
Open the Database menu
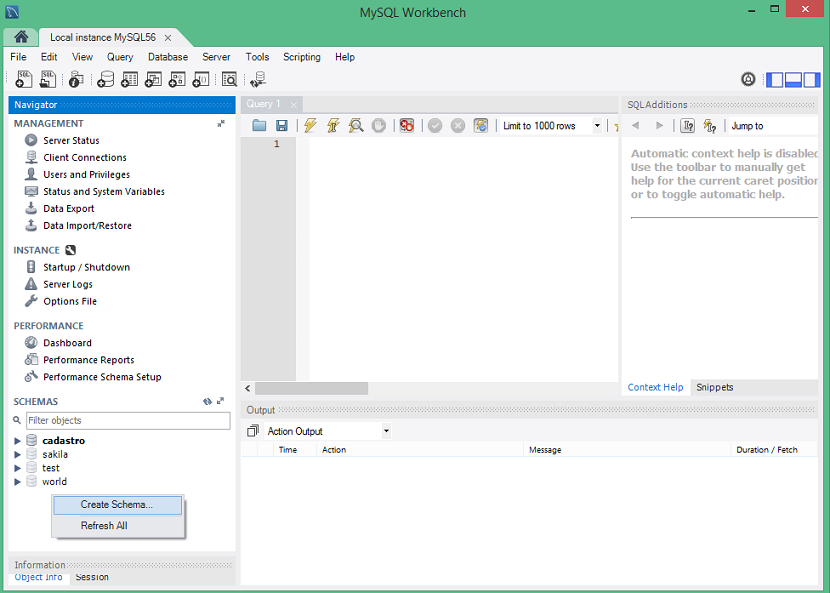click(x=168, y=57)
